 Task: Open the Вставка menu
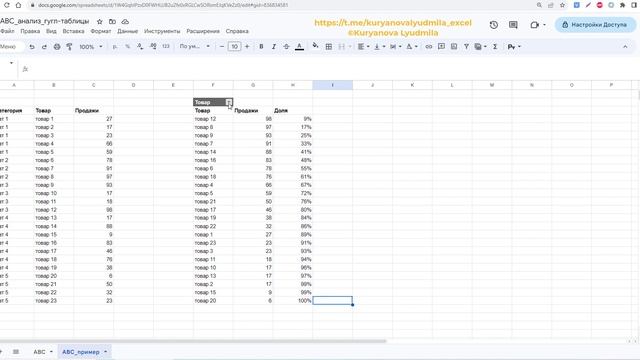pos(73,31)
